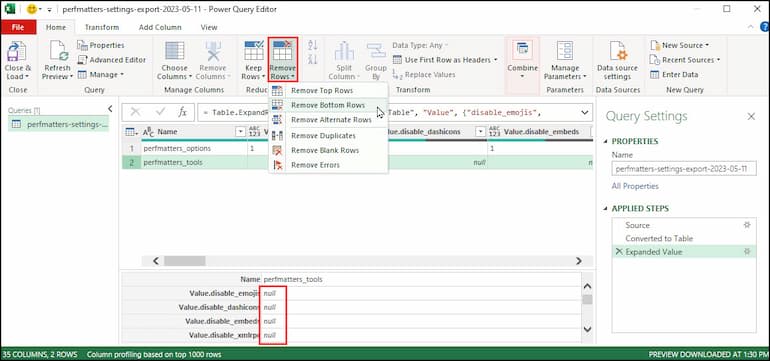Choose Remove Alternate Rows

tap(328, 120)
